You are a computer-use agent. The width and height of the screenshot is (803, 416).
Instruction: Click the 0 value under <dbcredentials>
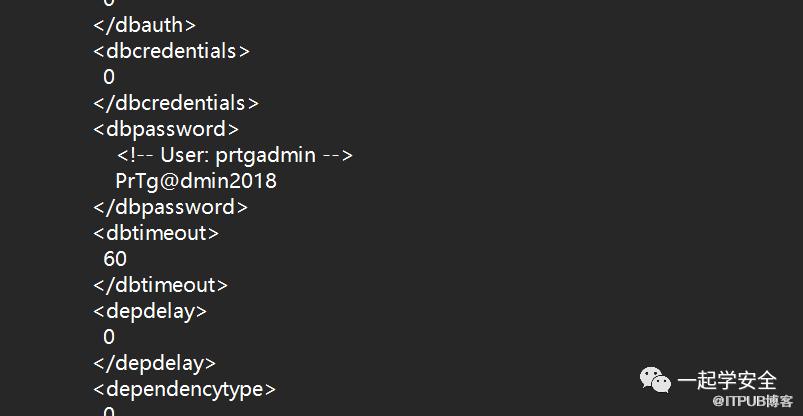[x=109, y=77]
